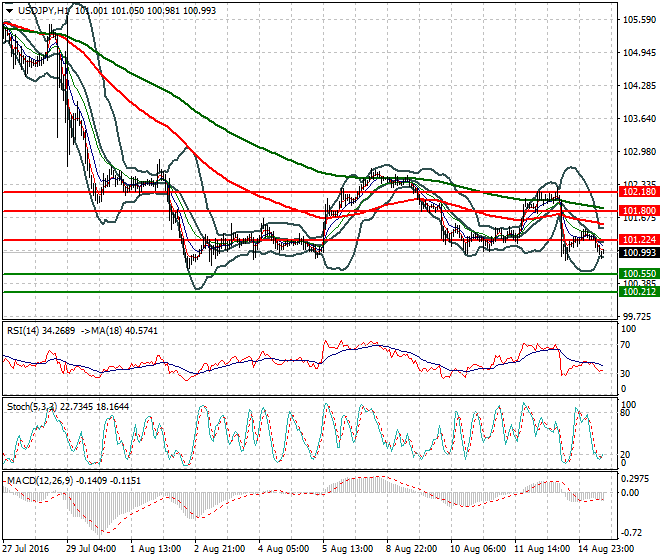Open the USDJPY,H1 chart dropdown arrow
This screenshot has height=560, width=660.
pos(10,8)
